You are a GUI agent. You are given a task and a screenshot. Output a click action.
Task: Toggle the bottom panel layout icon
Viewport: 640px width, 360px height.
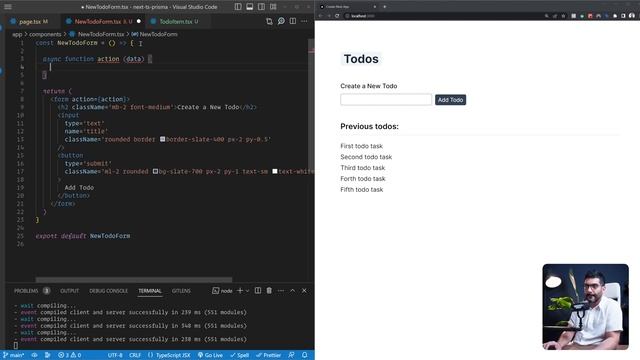click(x=249, y=7)
